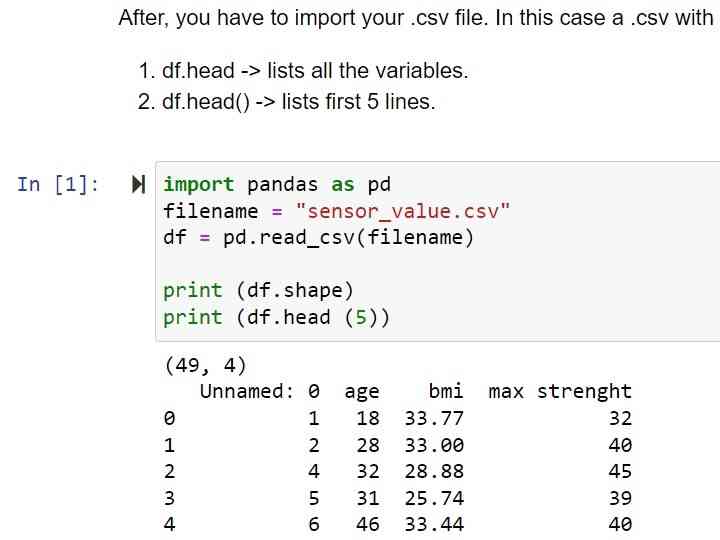This screenshot has height=540, width=720.
Task: Click the "sensor_value.csv" string in code
Action: 403,211
